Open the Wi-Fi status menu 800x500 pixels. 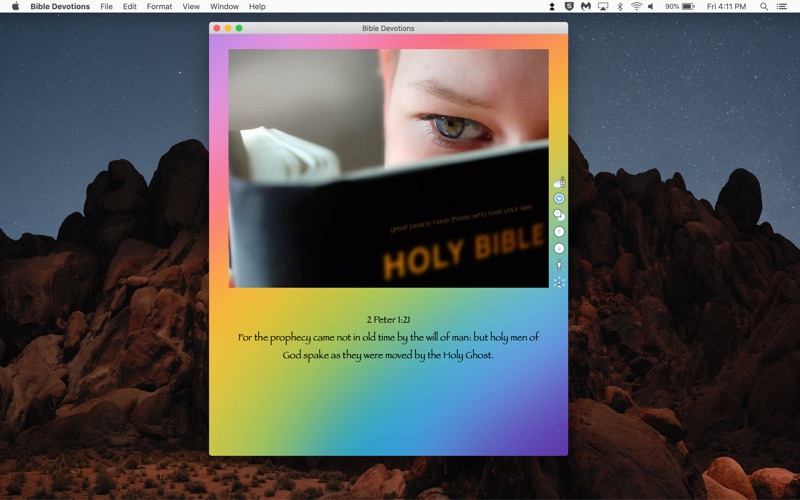click(x=636, y=6)
